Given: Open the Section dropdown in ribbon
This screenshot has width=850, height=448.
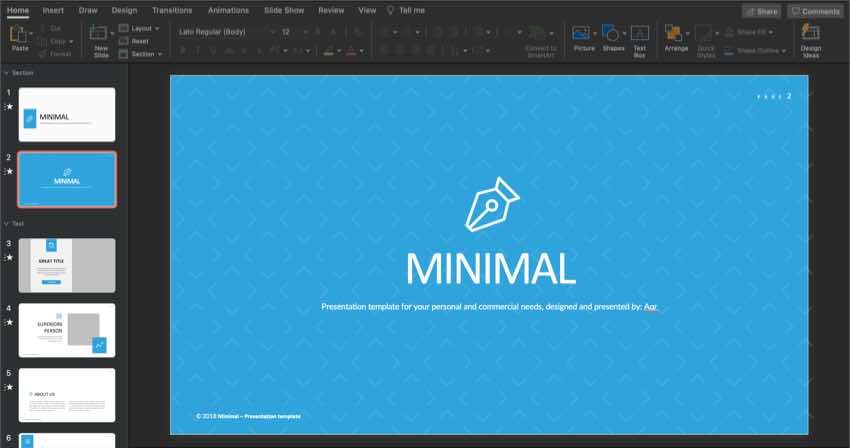Looking at the screenshot, I should (142, 54).
